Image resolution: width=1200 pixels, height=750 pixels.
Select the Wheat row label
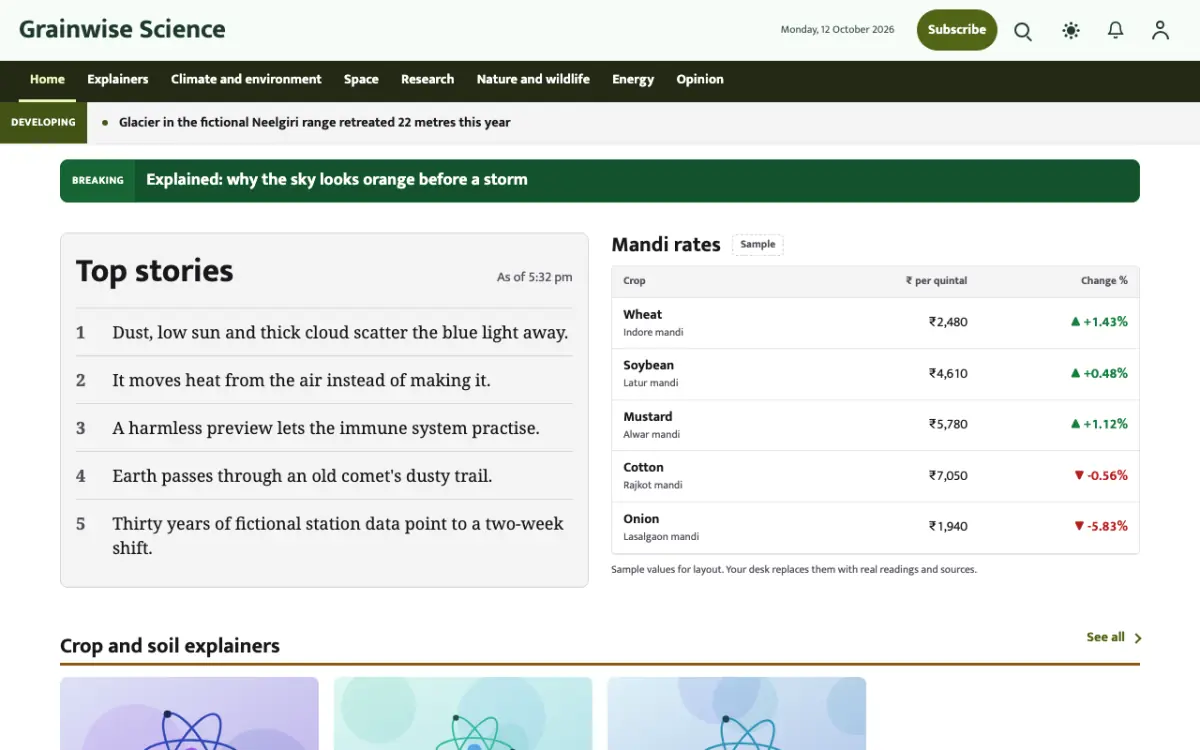(x=642, y=314)
